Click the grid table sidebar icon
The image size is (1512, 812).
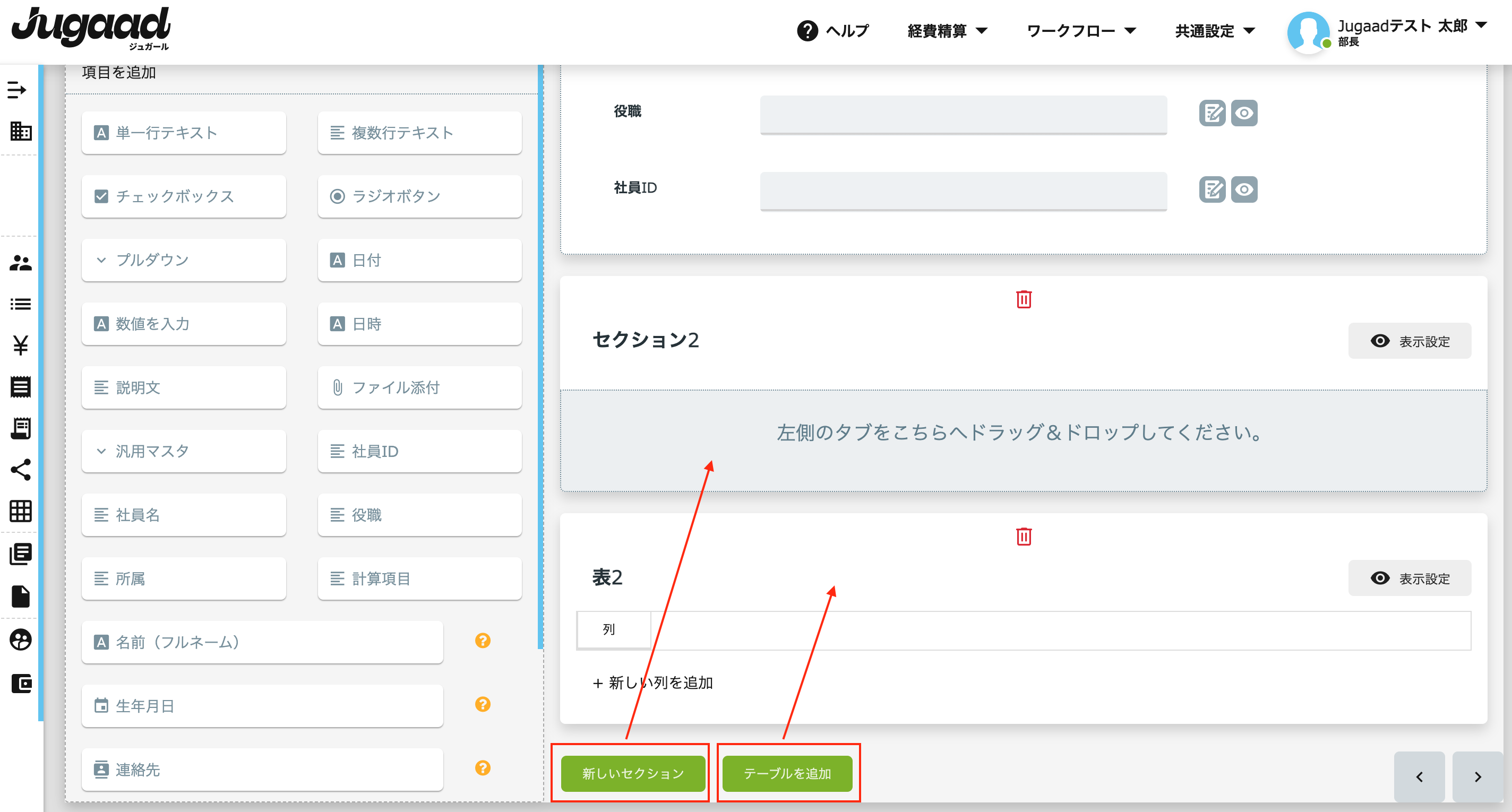(x=21, y=511)
